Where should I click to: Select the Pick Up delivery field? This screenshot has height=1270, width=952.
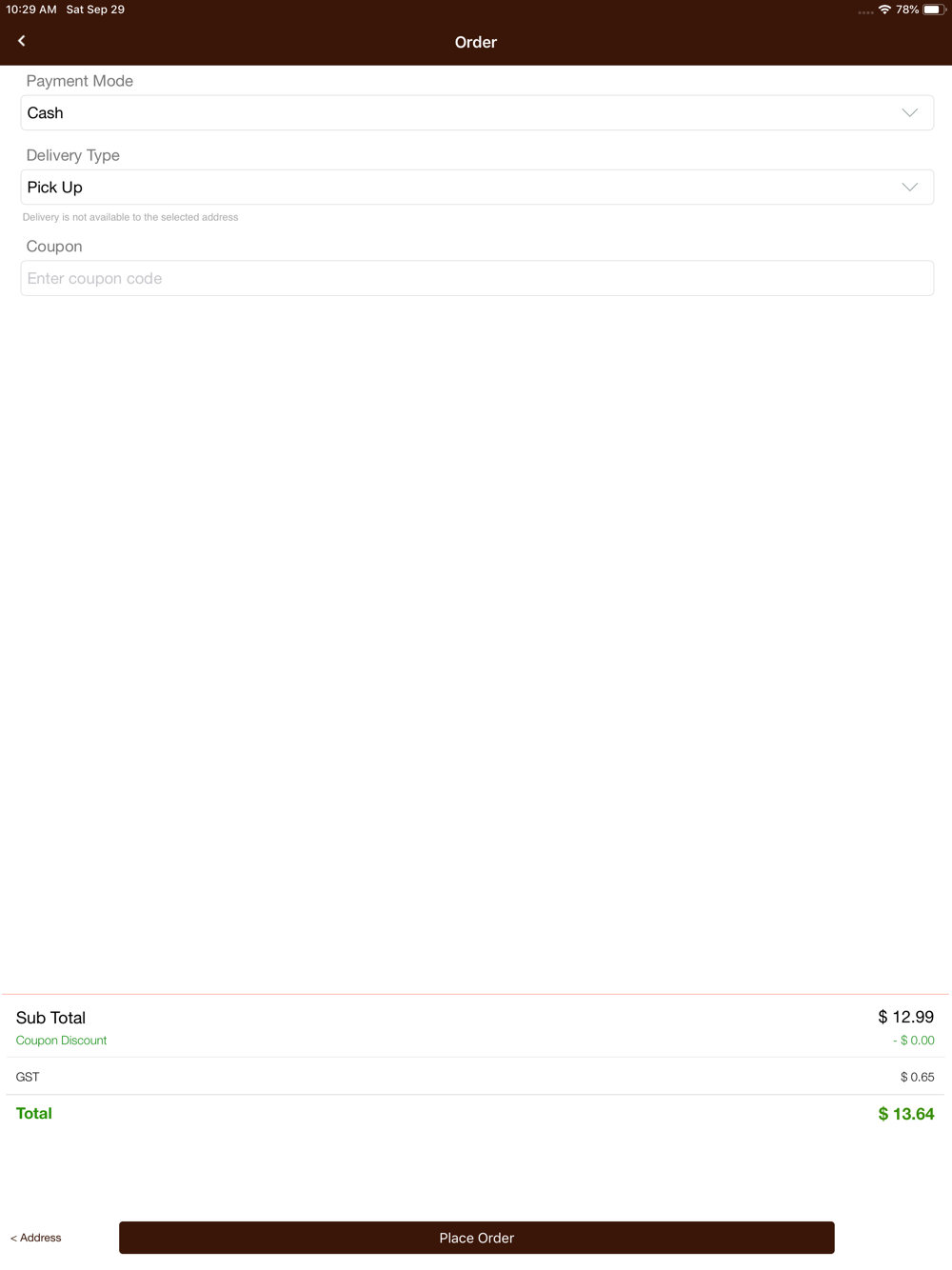tap(477, 187)
